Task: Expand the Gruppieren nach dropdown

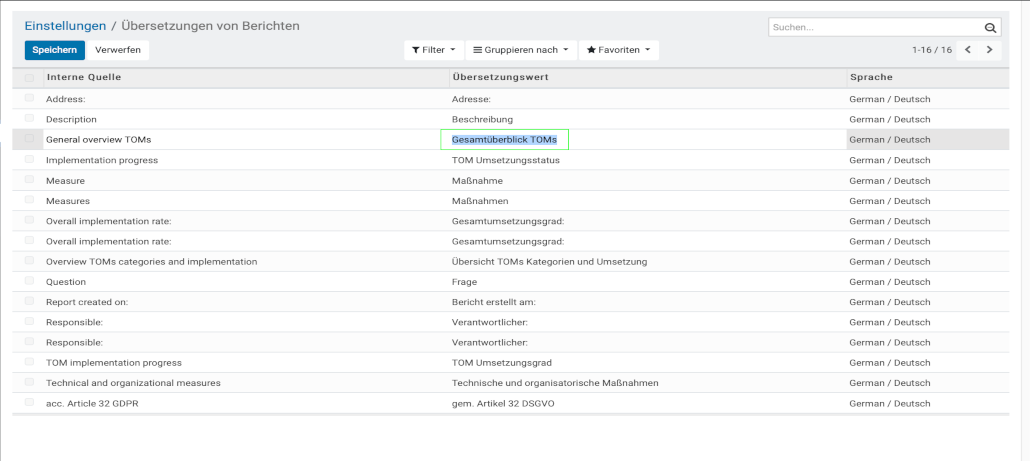Action: 521,49
